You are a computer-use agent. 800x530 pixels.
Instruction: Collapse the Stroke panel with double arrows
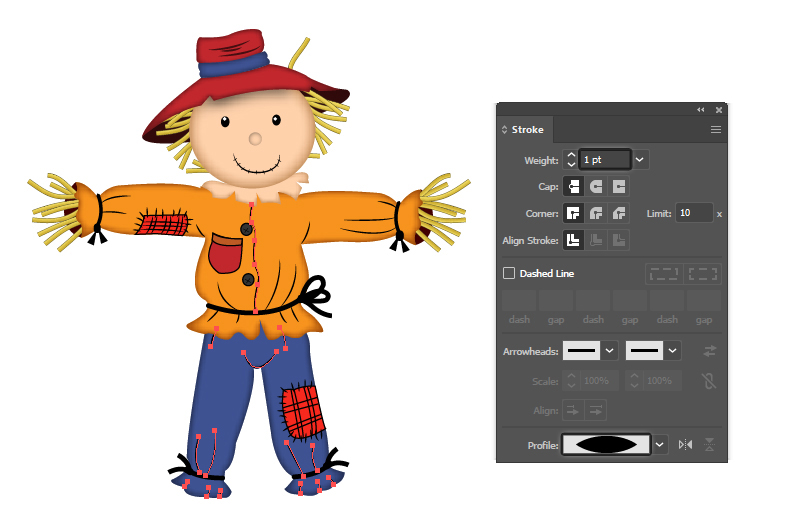coord(701,109)
